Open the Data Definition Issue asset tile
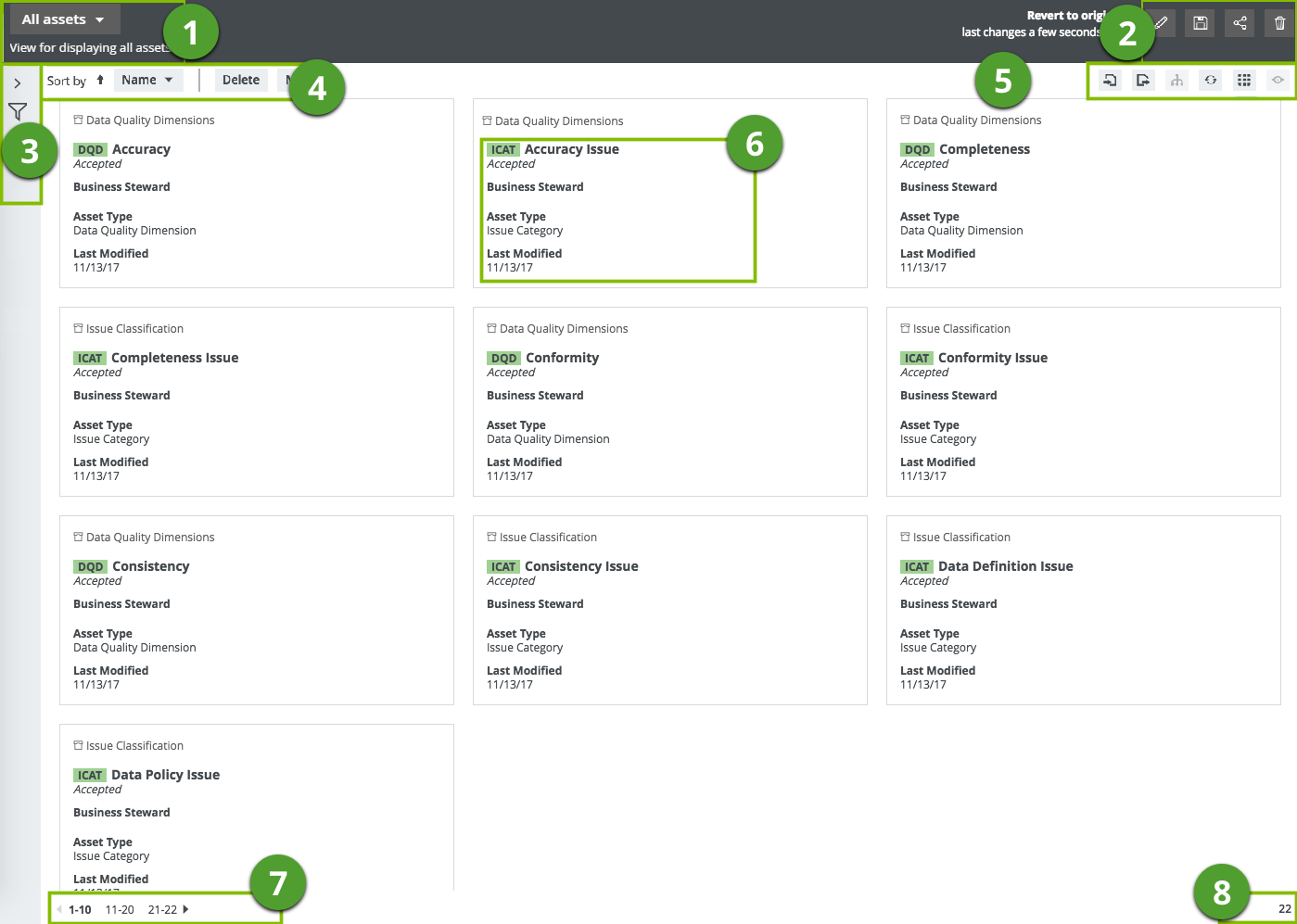Screen dimensions: 1297x924 (1005, 566)
